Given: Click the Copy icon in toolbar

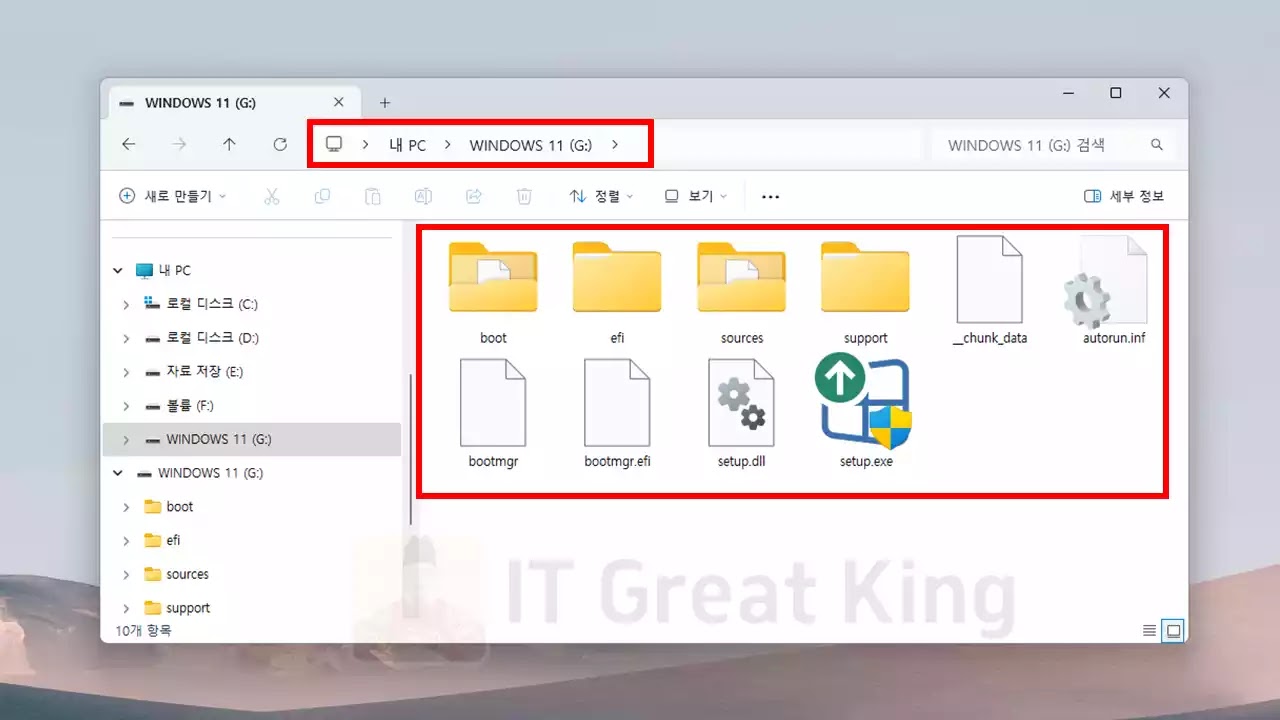Looking at the screenshot, I should (322, 197).
